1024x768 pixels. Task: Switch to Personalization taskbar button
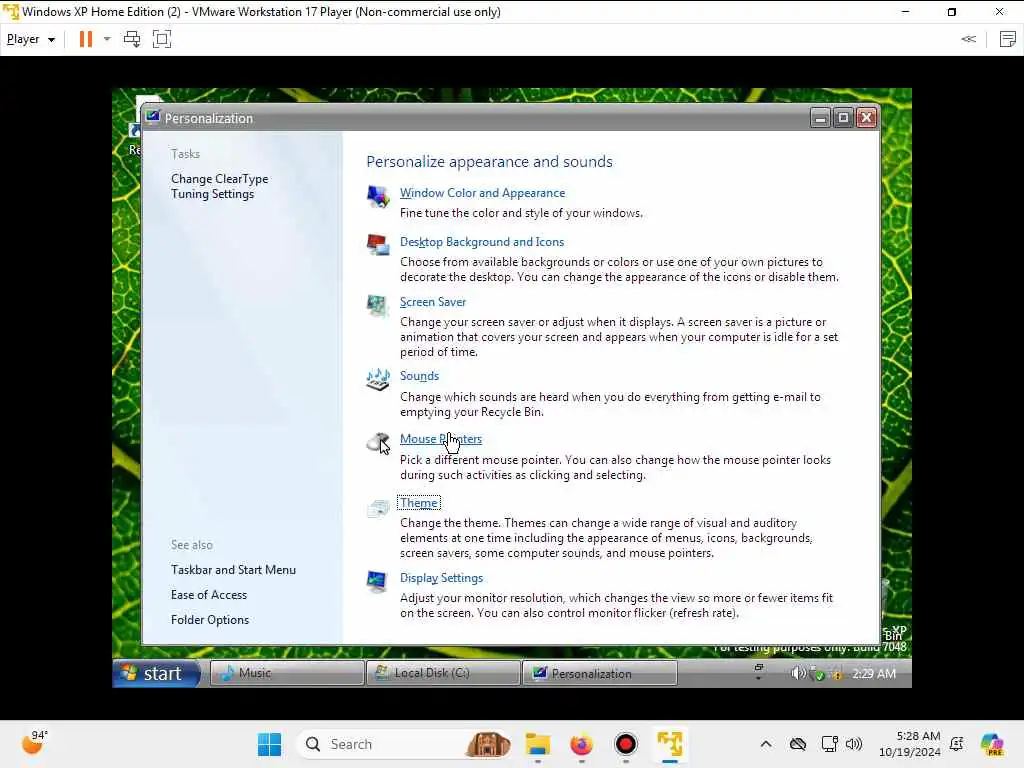600,673
